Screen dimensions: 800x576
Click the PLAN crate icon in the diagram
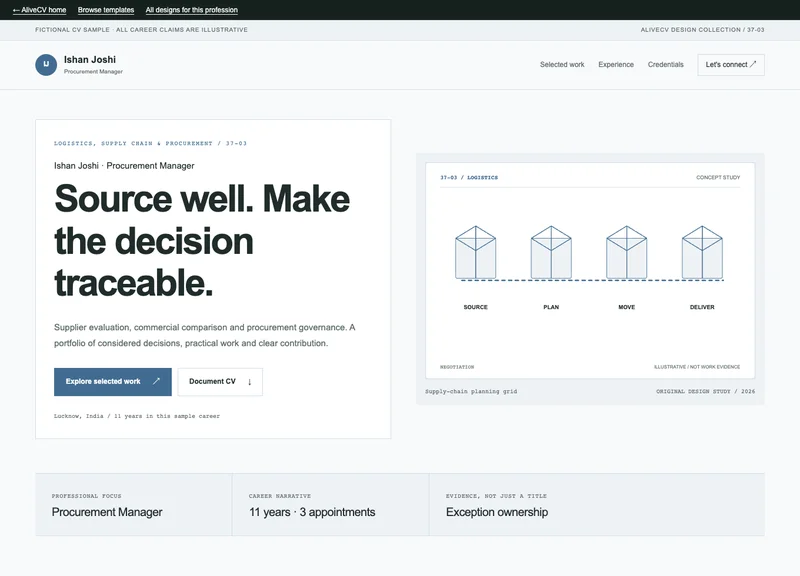tap(551, 253)
